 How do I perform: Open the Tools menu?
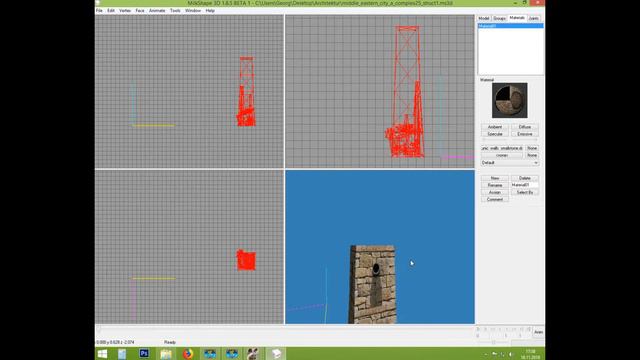(175, 11)
